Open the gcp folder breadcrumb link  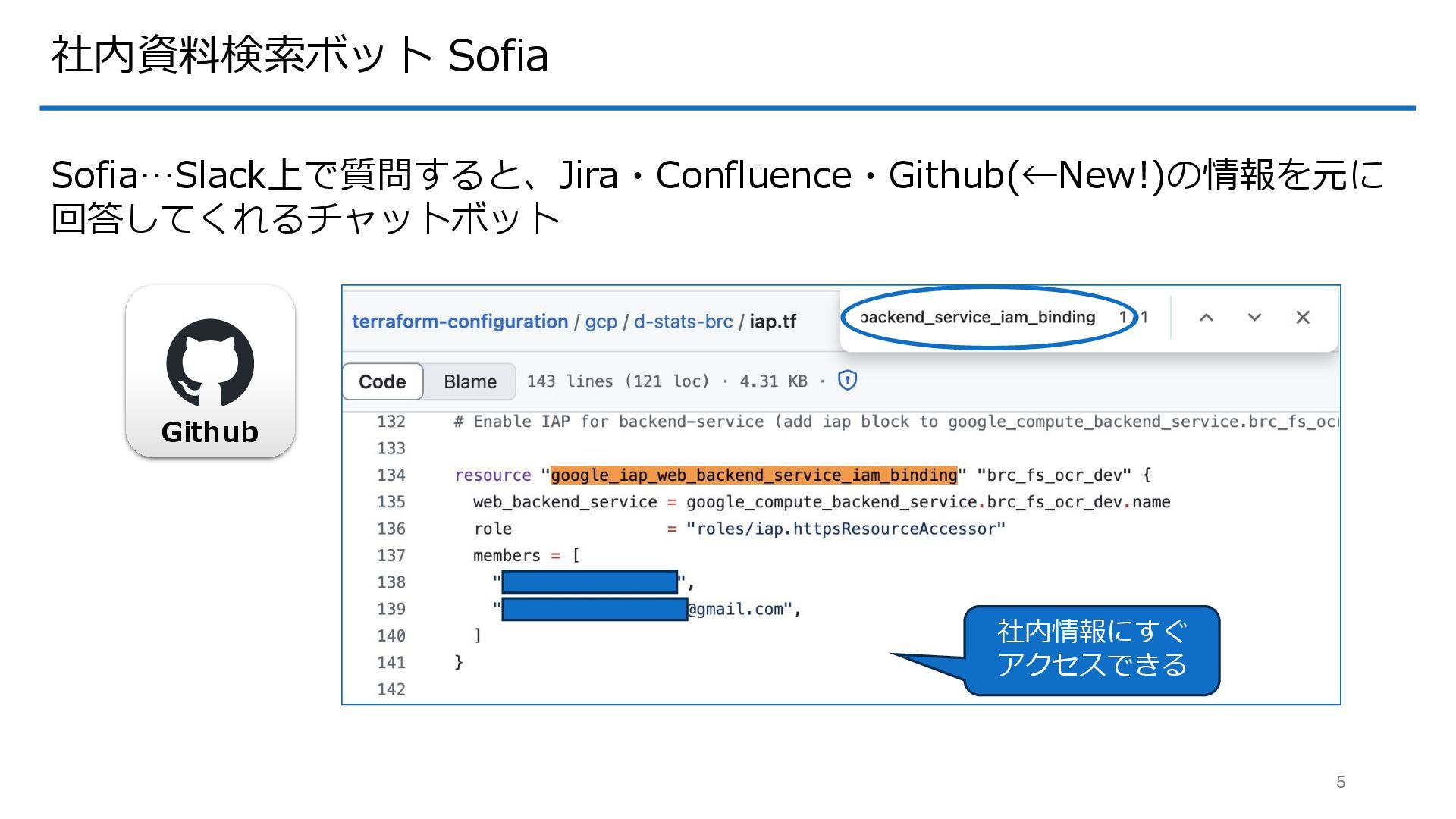[x=601, y=322]
